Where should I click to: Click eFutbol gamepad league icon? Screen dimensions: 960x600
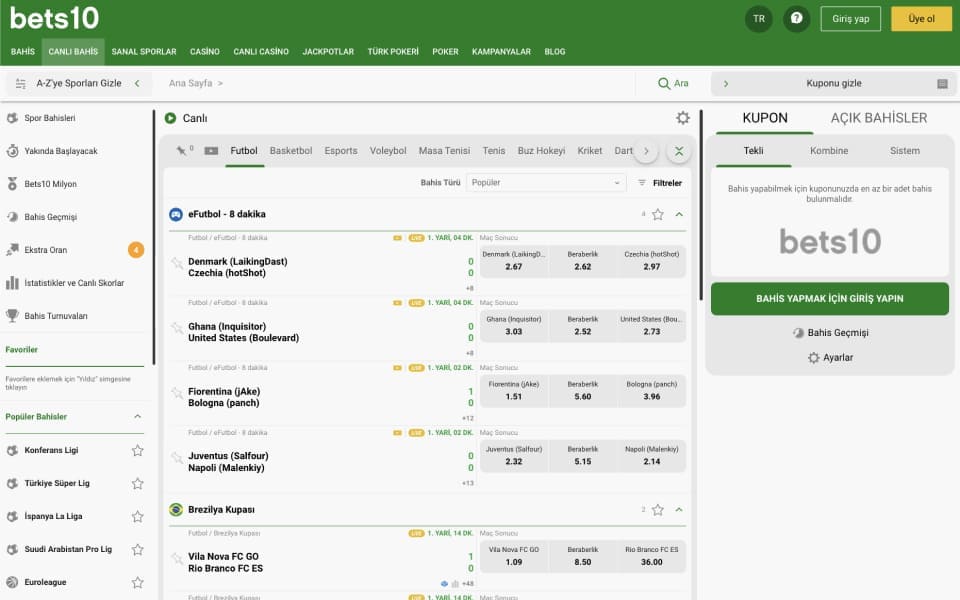point(176,214)
